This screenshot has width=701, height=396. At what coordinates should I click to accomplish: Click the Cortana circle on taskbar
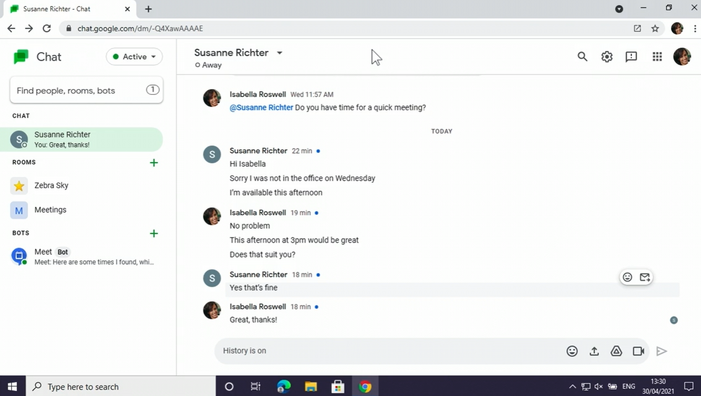[x=229, y=387]
